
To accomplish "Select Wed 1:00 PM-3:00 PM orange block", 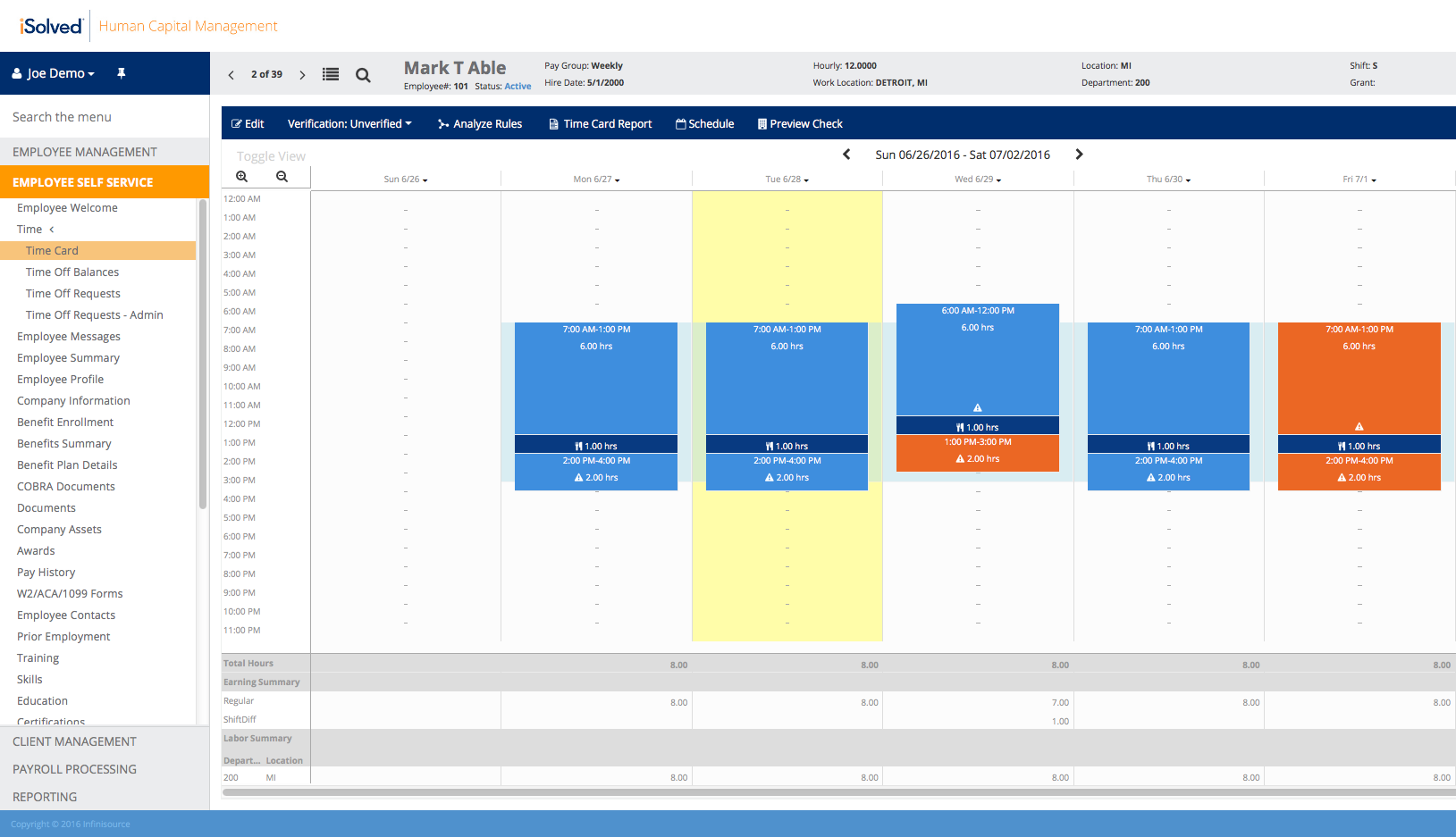I will click(978, 453).
